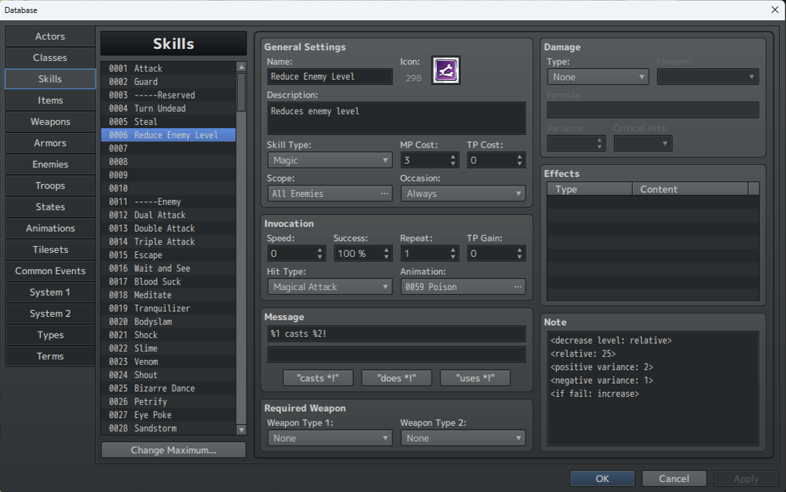Screen dimensions: 786x492
Task: Click the Change Maximum button
Action: (173, 450)
